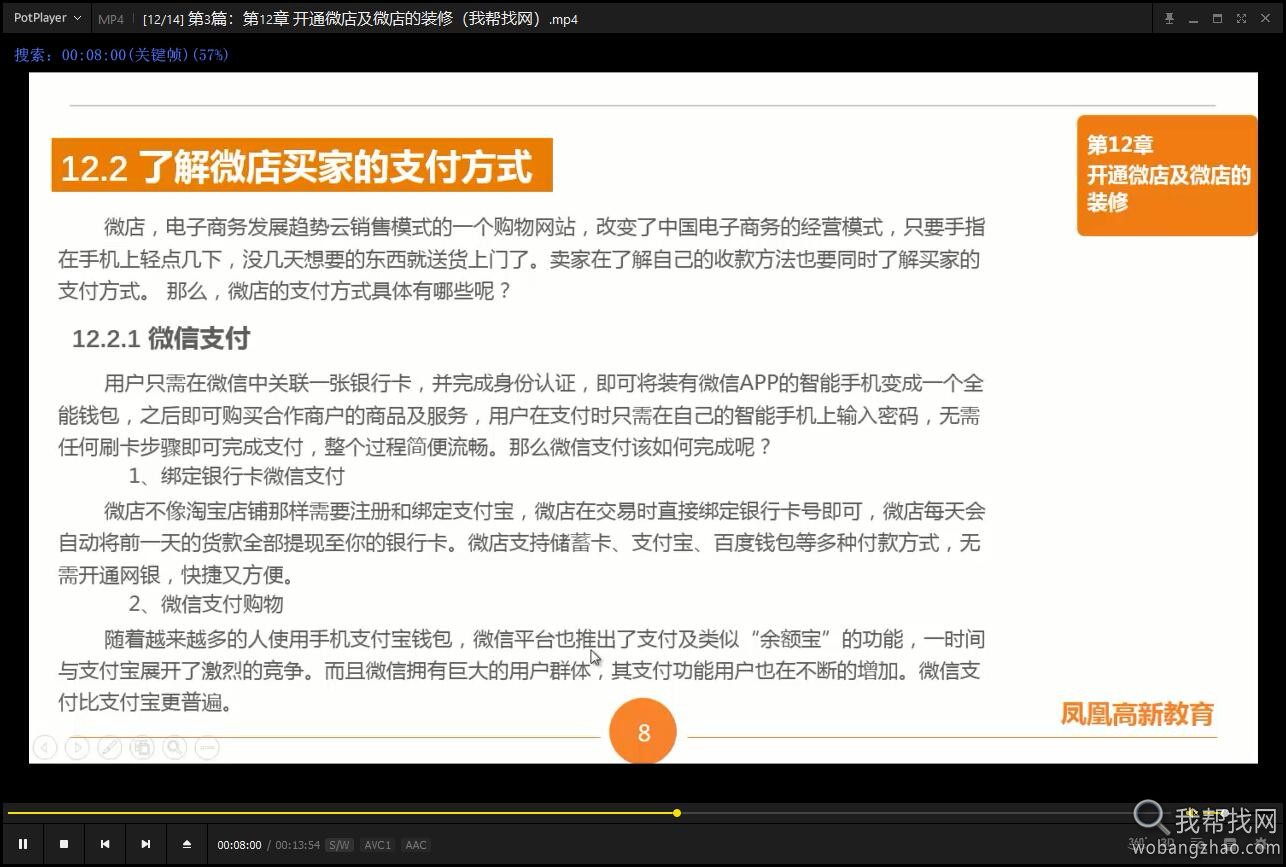Jump to the previous file in playlist
This screenshot has height=867, width=1286.
point(105,844)
